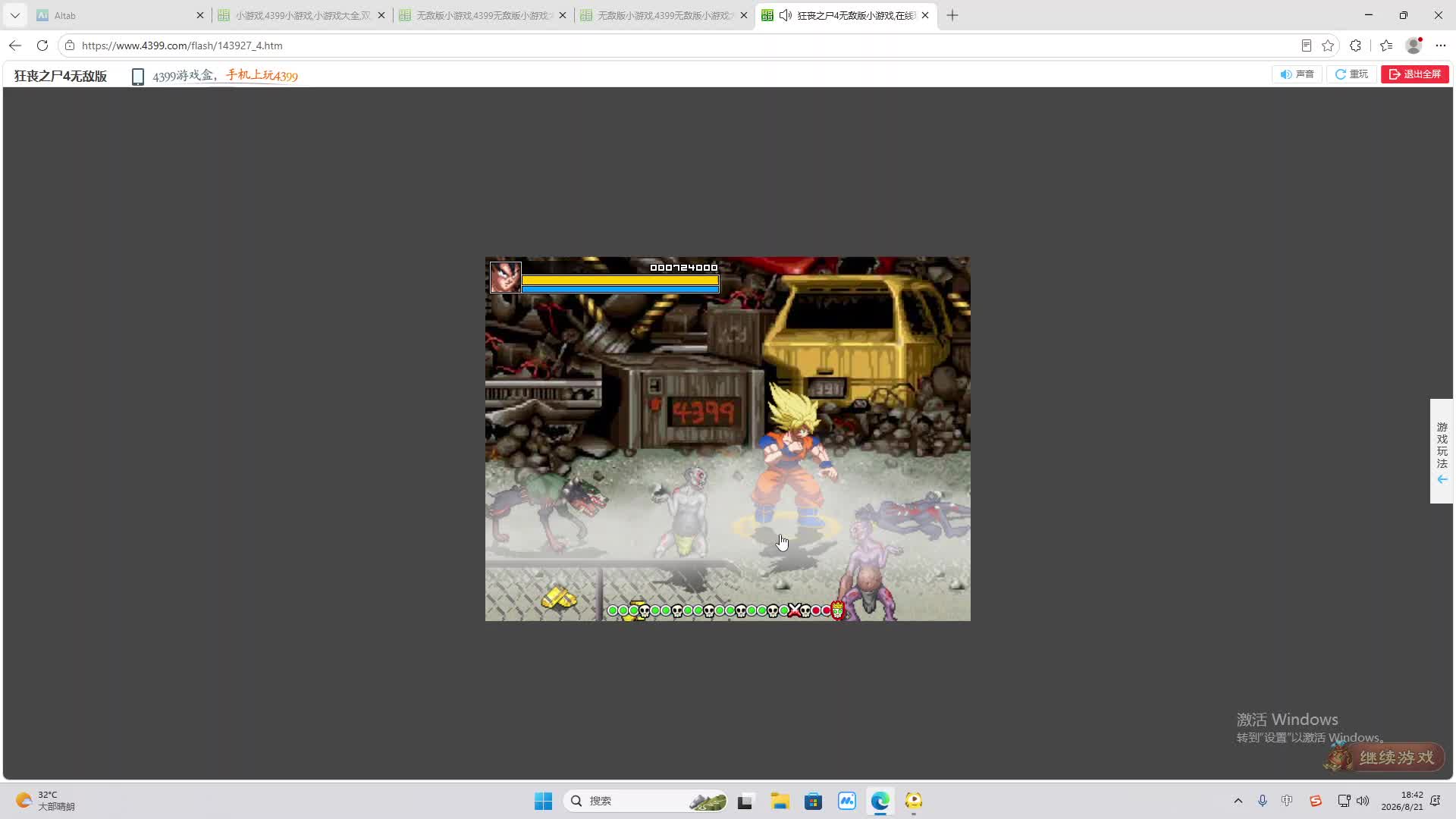View site security information lock icon
1456x819 pixels.
click(70, 45)
